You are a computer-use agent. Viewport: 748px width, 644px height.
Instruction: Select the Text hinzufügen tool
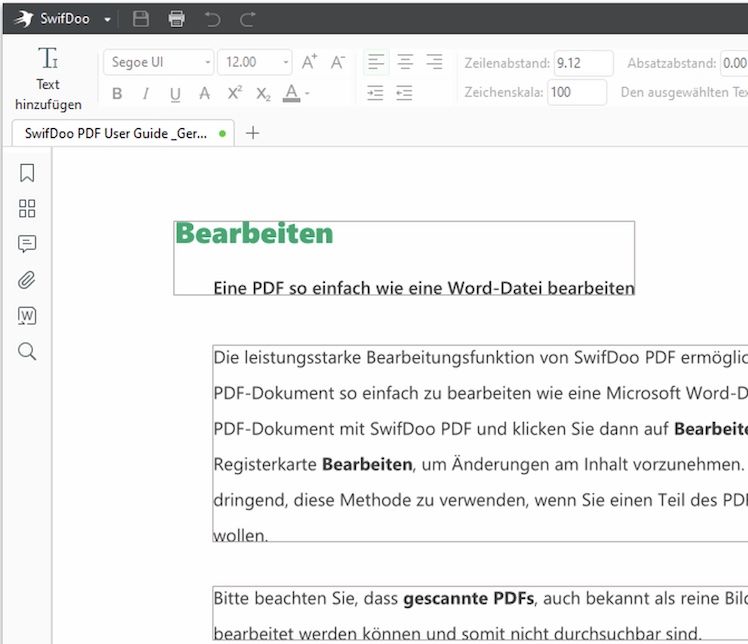click(x=48, y=78)
